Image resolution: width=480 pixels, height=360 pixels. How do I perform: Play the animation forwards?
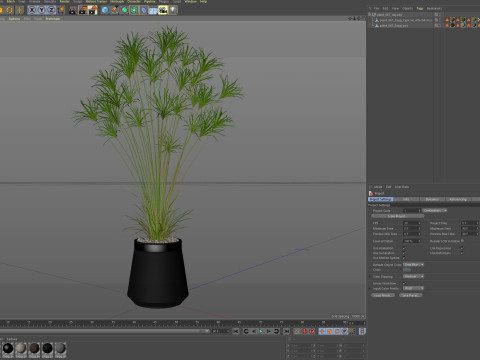[261, 331]
